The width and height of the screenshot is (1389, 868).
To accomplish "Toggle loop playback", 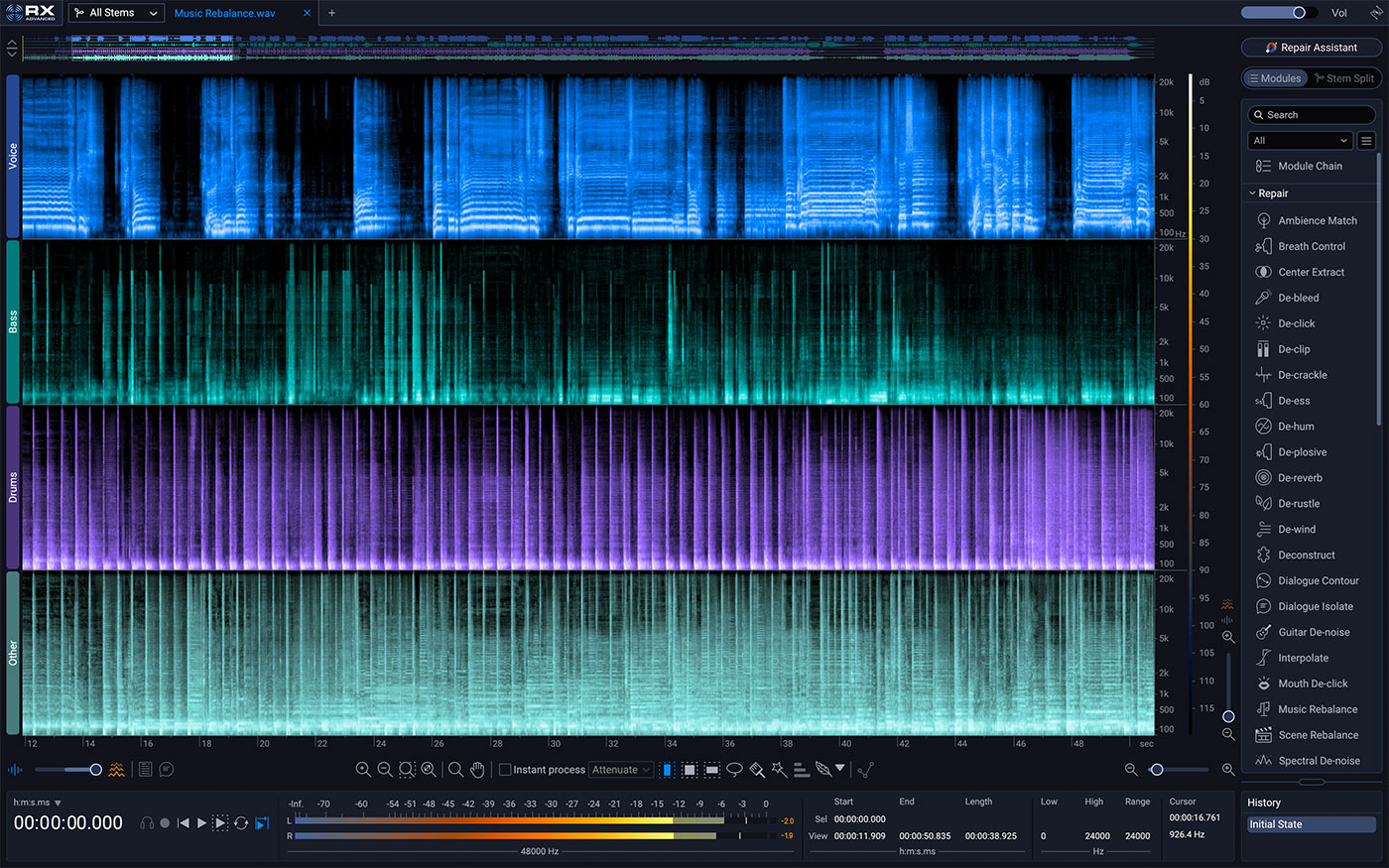I will point(241,823).
